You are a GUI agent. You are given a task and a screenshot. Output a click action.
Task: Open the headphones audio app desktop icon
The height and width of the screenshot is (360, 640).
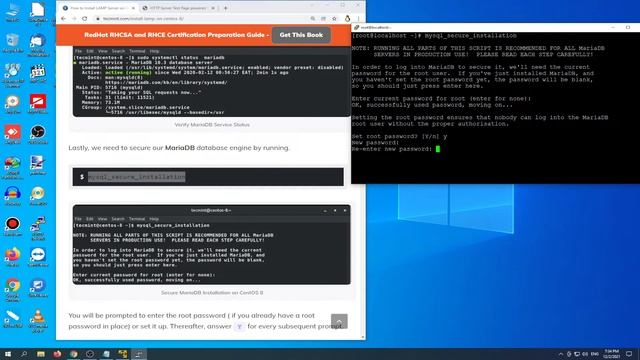click(12, 195)
